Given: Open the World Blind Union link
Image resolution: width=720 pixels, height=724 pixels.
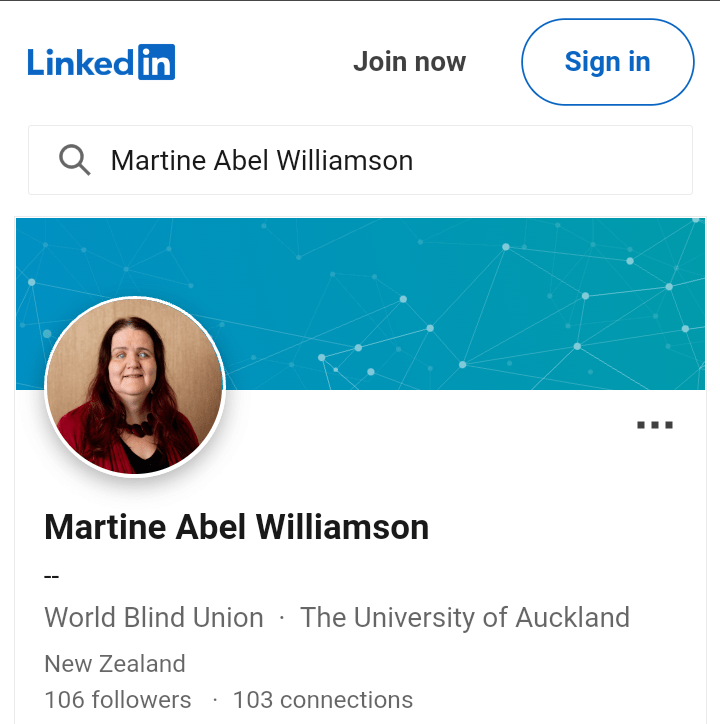Looking at the screenshot, I should coord(154,618).
